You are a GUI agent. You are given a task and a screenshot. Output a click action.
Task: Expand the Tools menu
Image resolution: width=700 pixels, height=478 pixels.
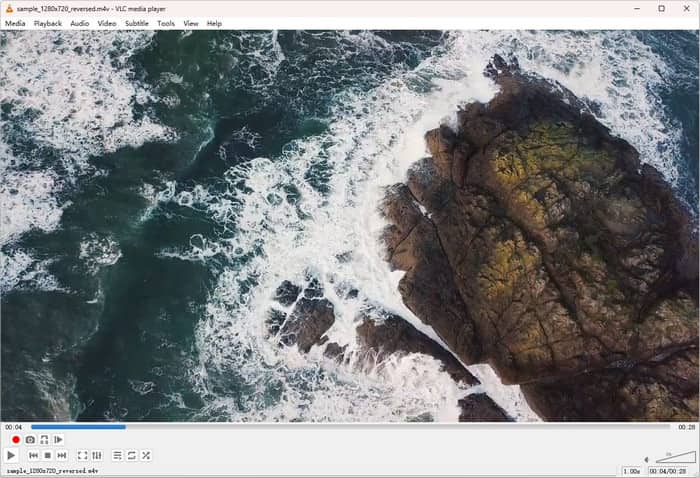(166, 23)
